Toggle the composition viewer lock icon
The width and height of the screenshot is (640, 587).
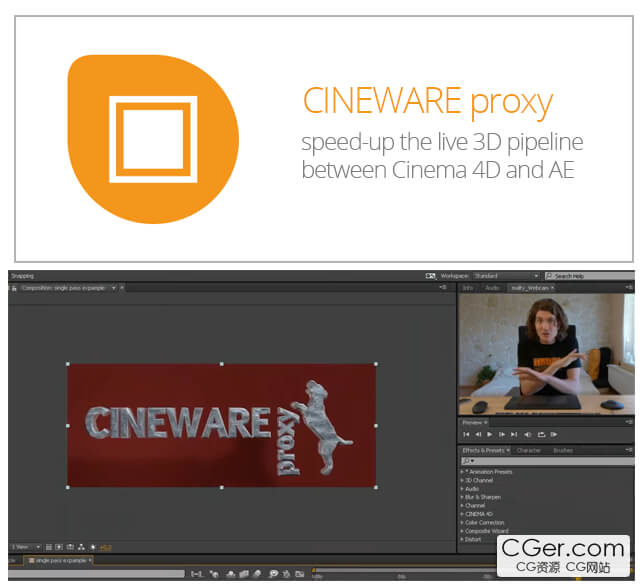(x=14, y=288)
